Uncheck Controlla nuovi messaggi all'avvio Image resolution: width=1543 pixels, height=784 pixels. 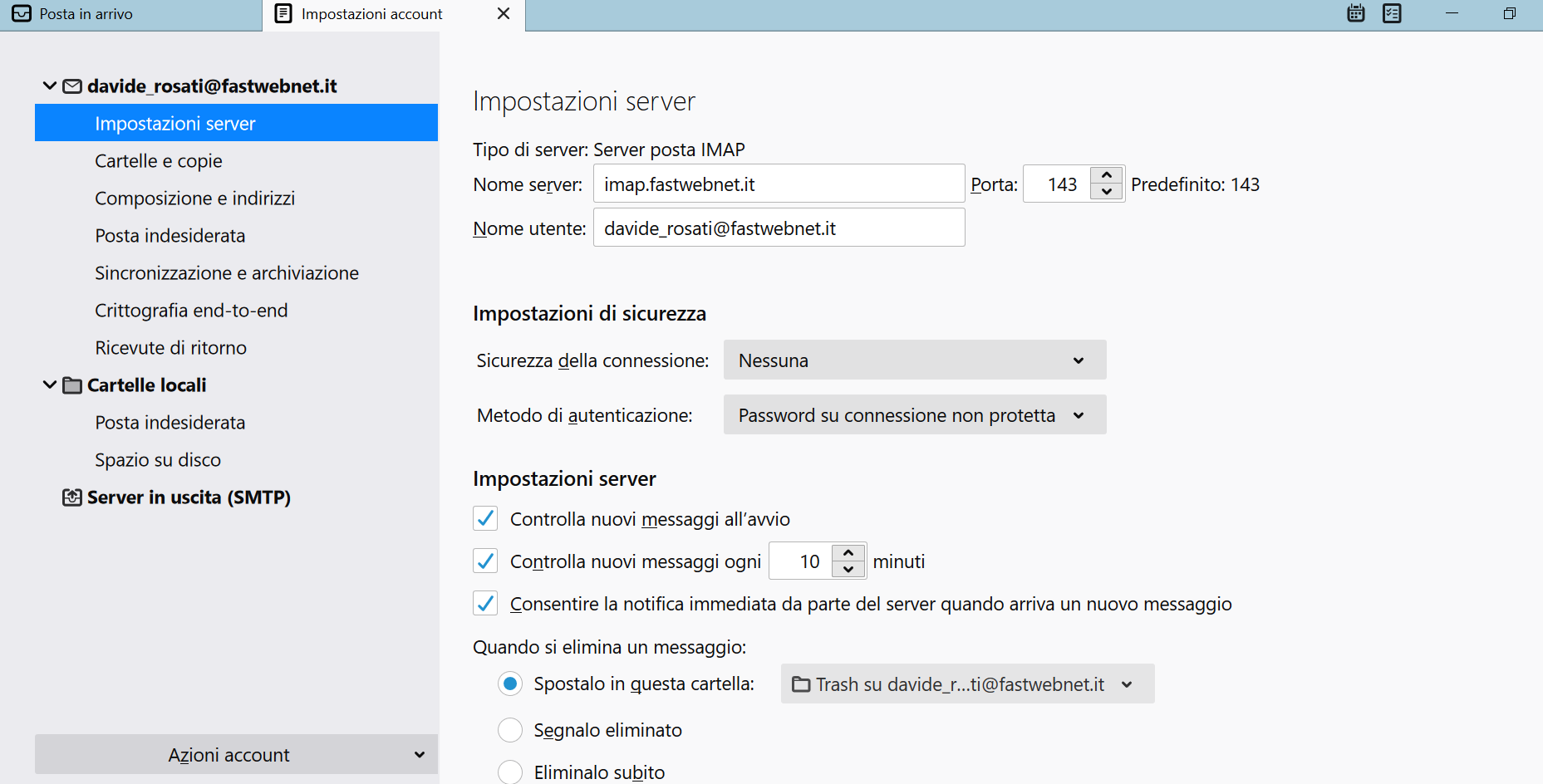pos(485,519)
